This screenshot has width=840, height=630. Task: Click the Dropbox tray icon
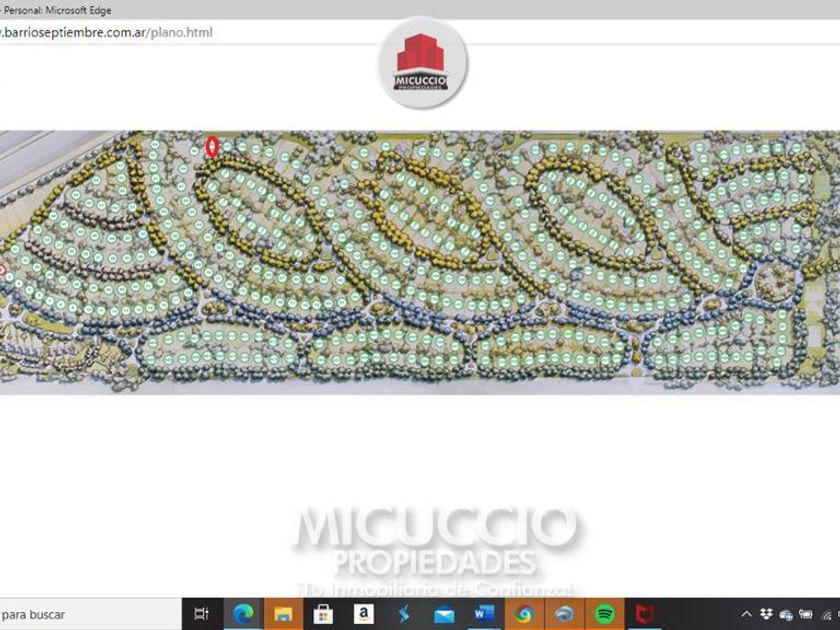766,614
